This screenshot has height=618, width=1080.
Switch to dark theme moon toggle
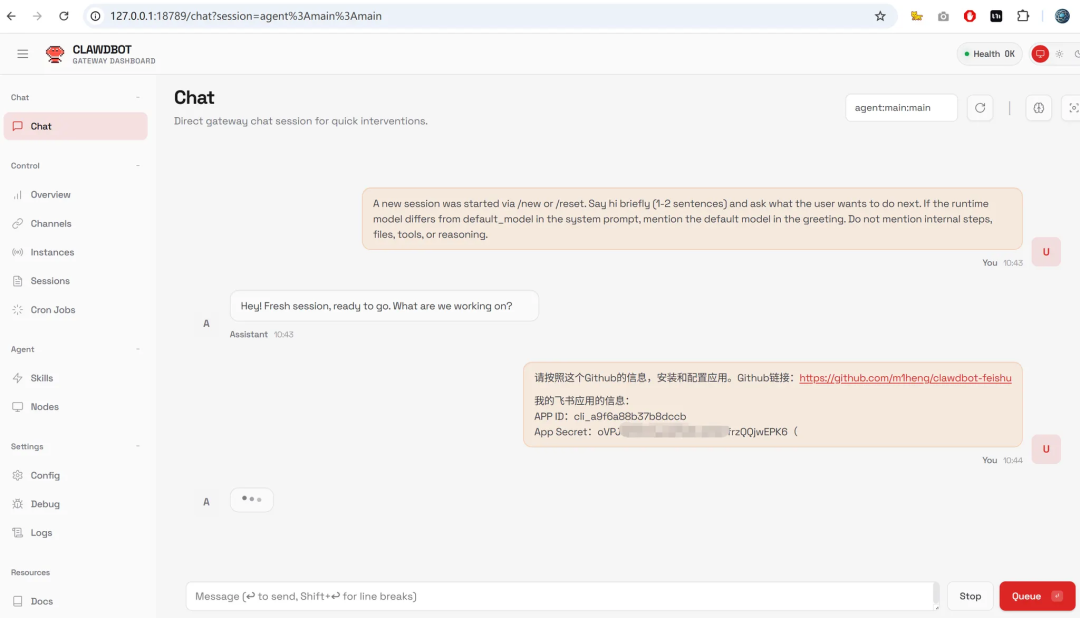tap(1076, 54)
